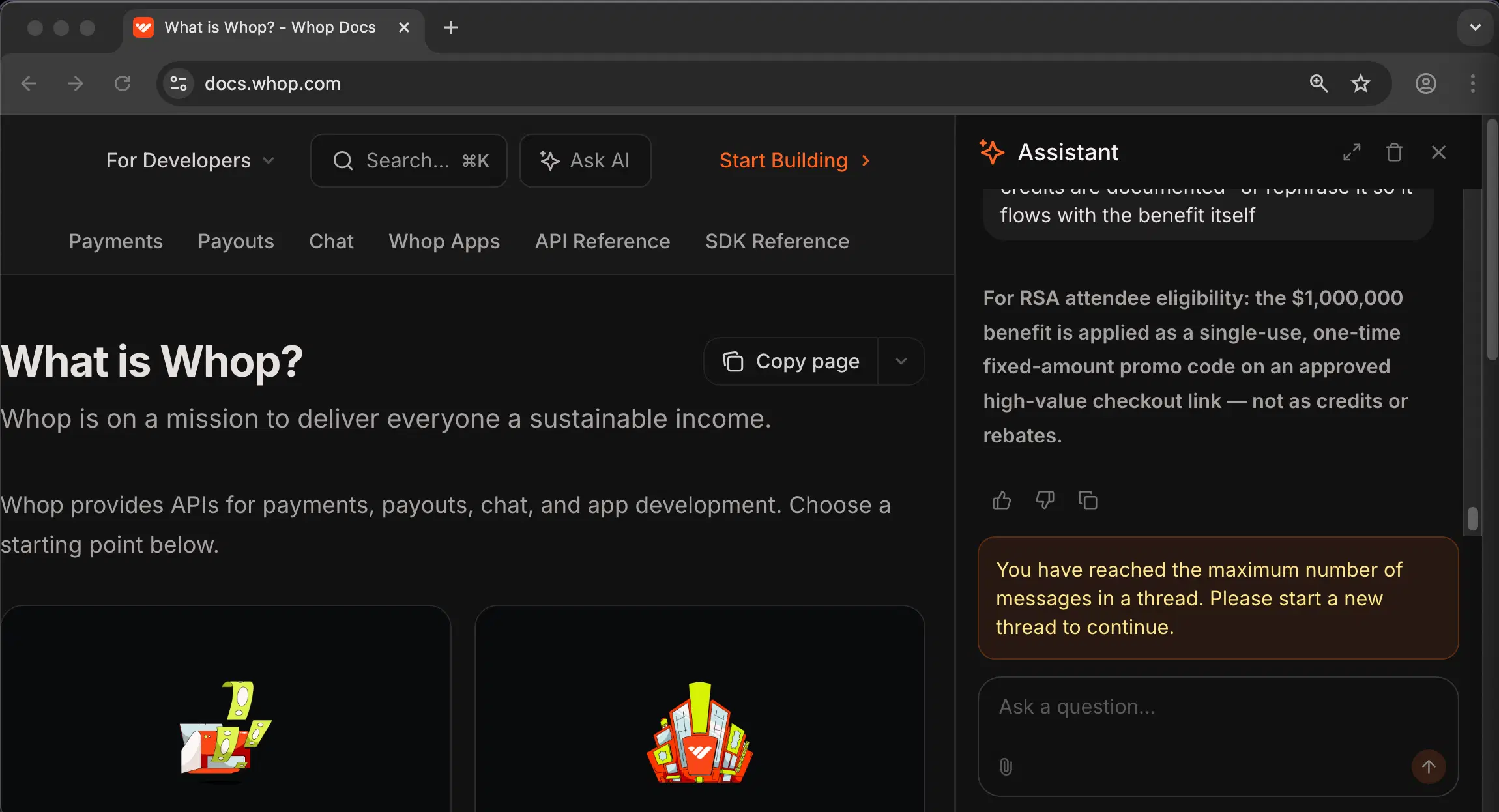The image size is (1499, 812).
Task: Open a new browser tab
Action: (x=450, y=27)
